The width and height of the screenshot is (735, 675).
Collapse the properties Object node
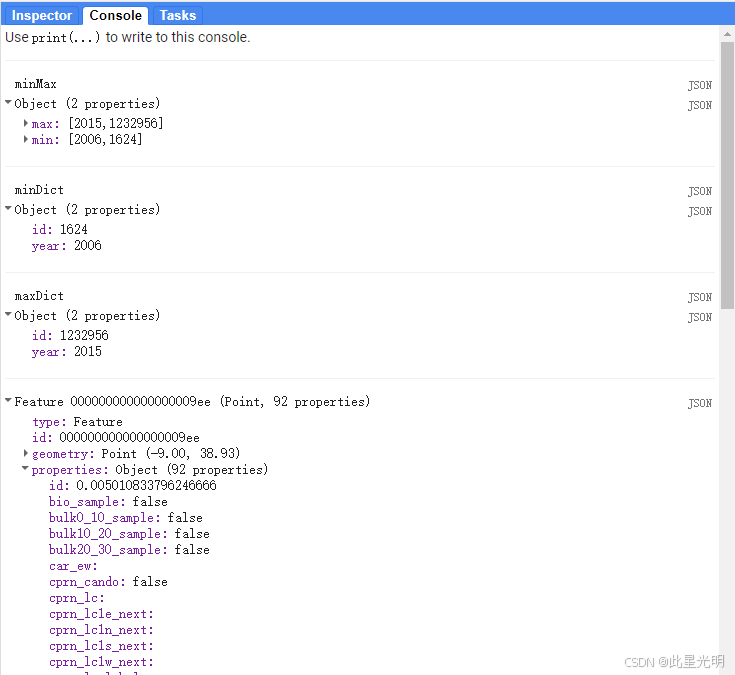click(x=25, y=468)
